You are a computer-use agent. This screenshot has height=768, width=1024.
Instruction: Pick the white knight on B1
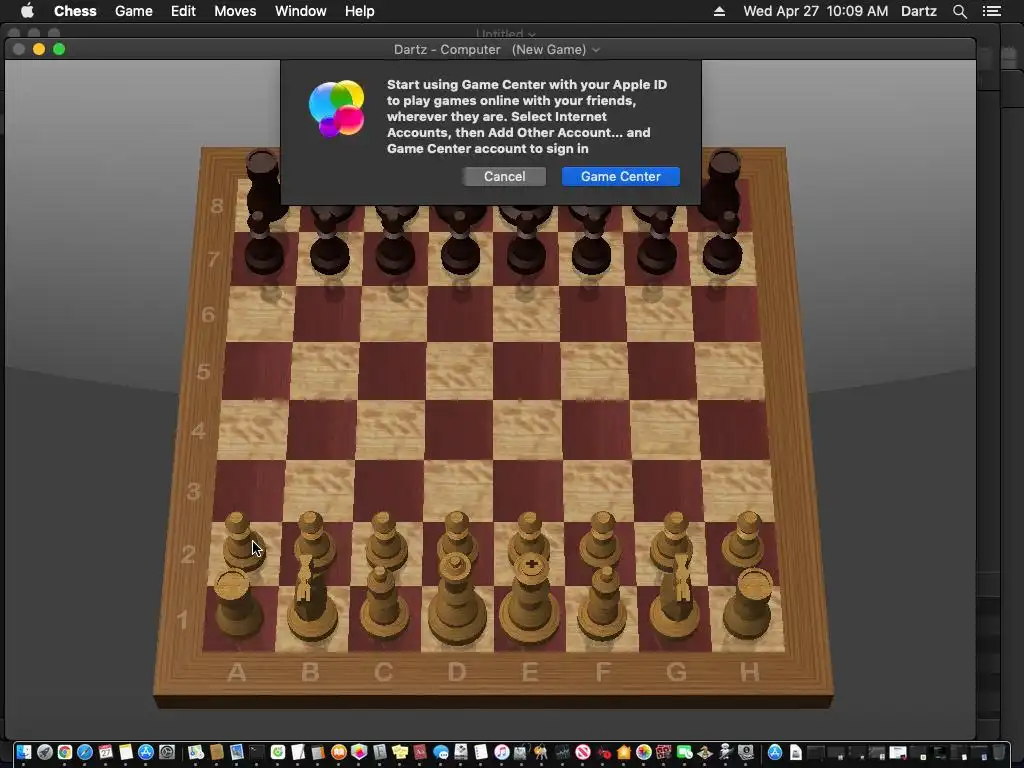pyautogui.click(x=312, y=598)
